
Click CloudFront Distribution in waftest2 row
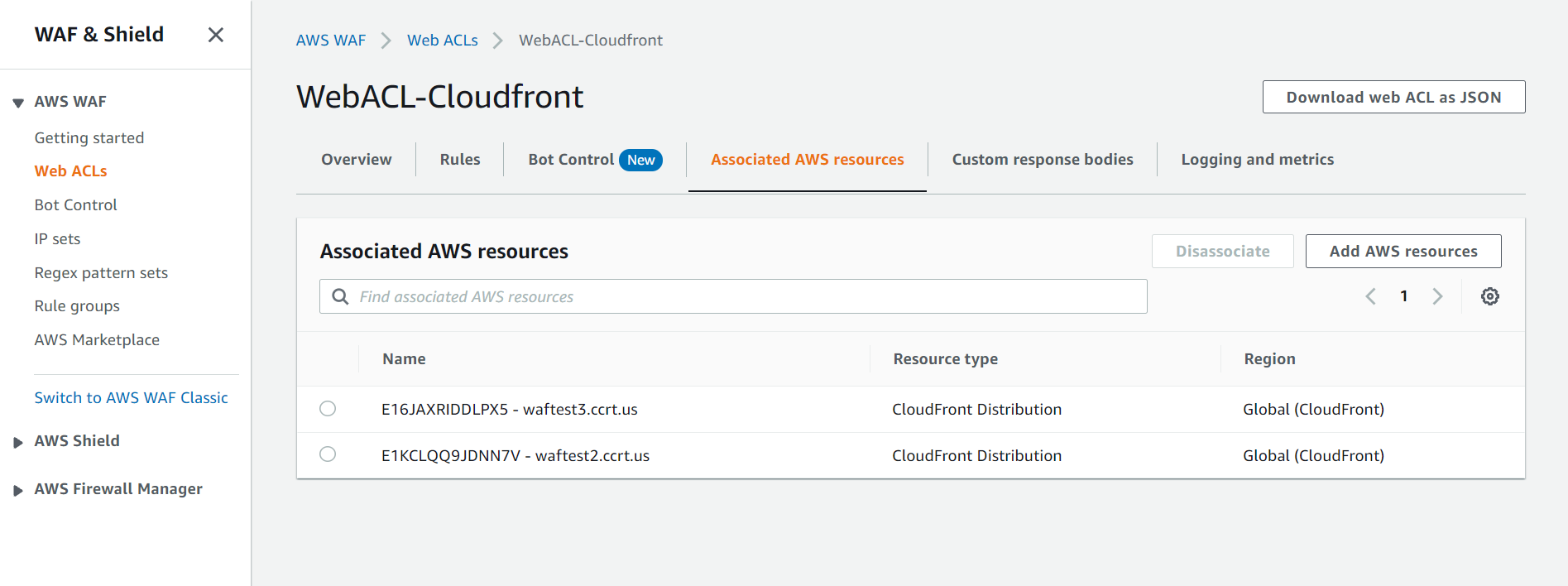pos(976,455)
